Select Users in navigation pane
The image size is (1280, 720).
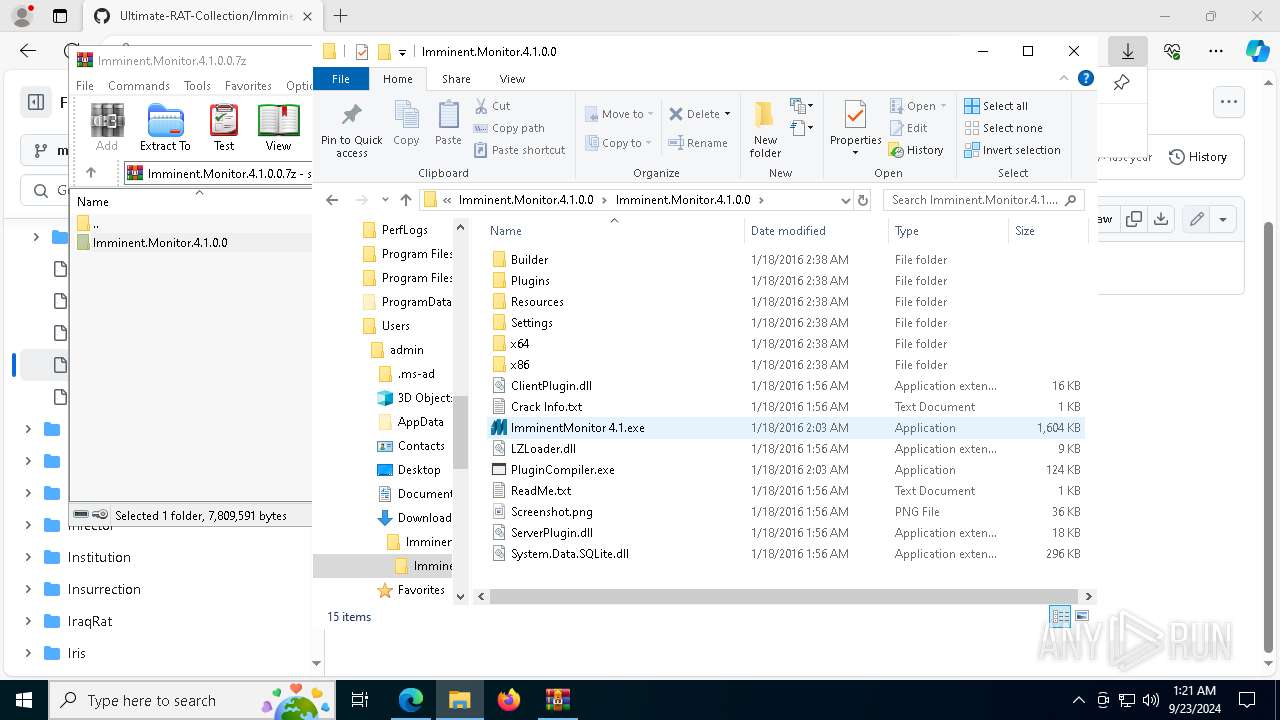(385, 326)
